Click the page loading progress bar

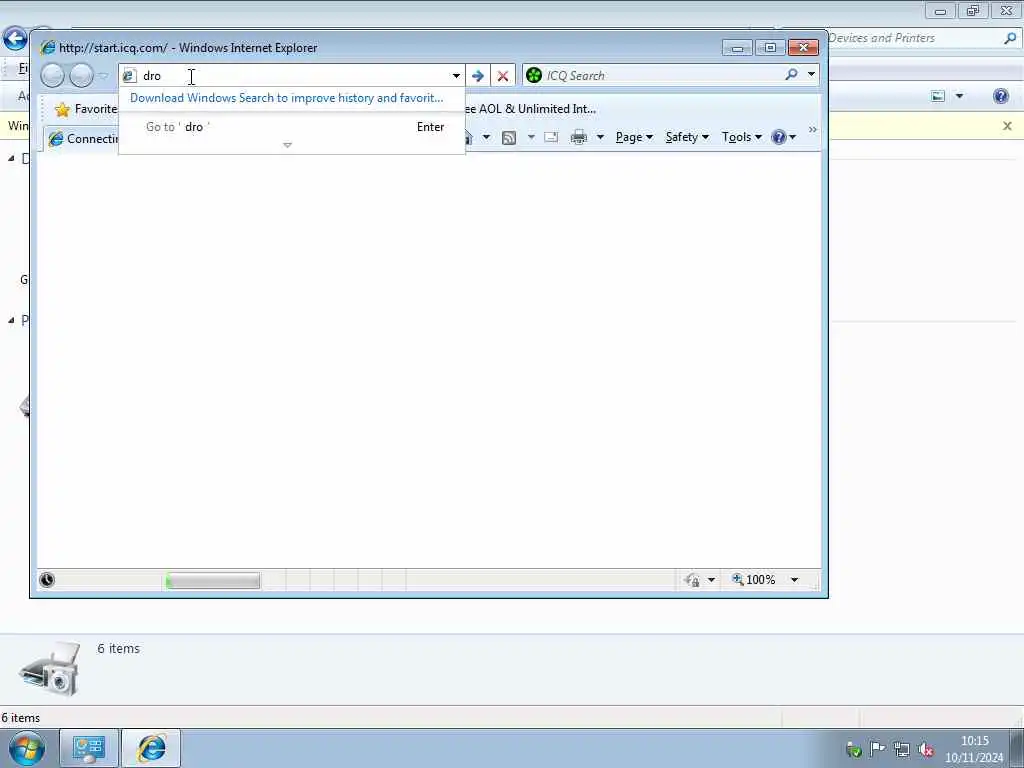(x=212, y=580)
